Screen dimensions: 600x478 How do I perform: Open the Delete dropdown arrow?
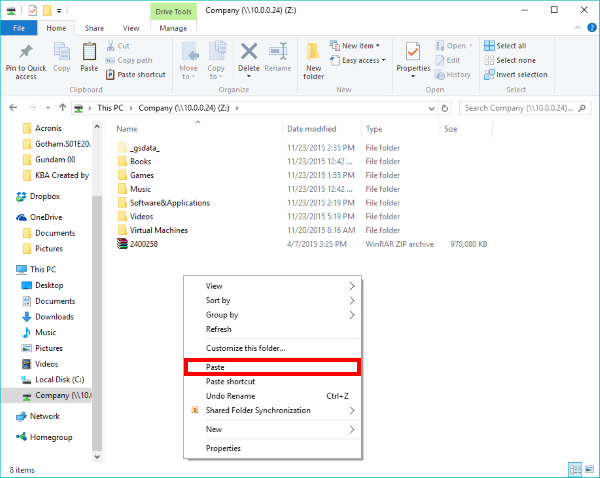(x=249, y=76)
